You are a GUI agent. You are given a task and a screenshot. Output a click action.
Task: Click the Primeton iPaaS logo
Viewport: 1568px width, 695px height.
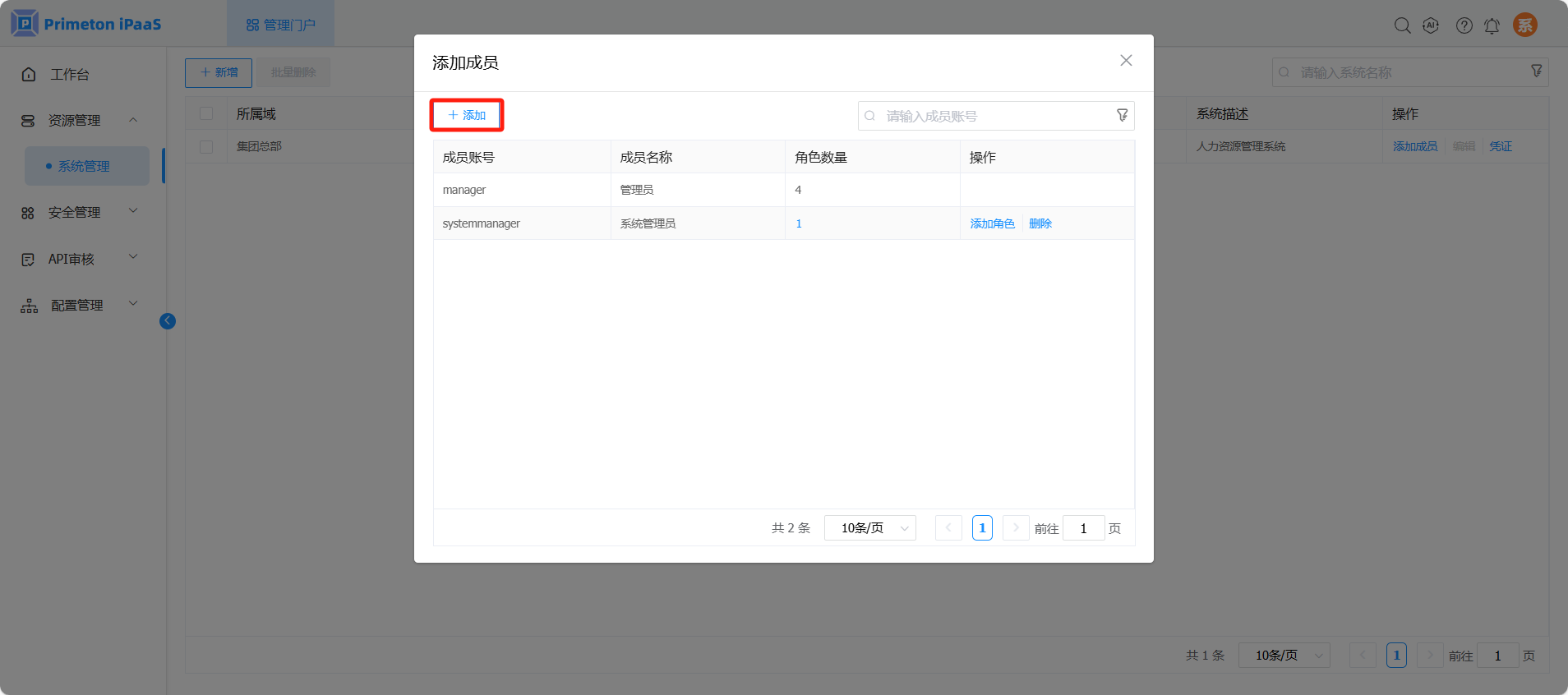click(86, 24)
